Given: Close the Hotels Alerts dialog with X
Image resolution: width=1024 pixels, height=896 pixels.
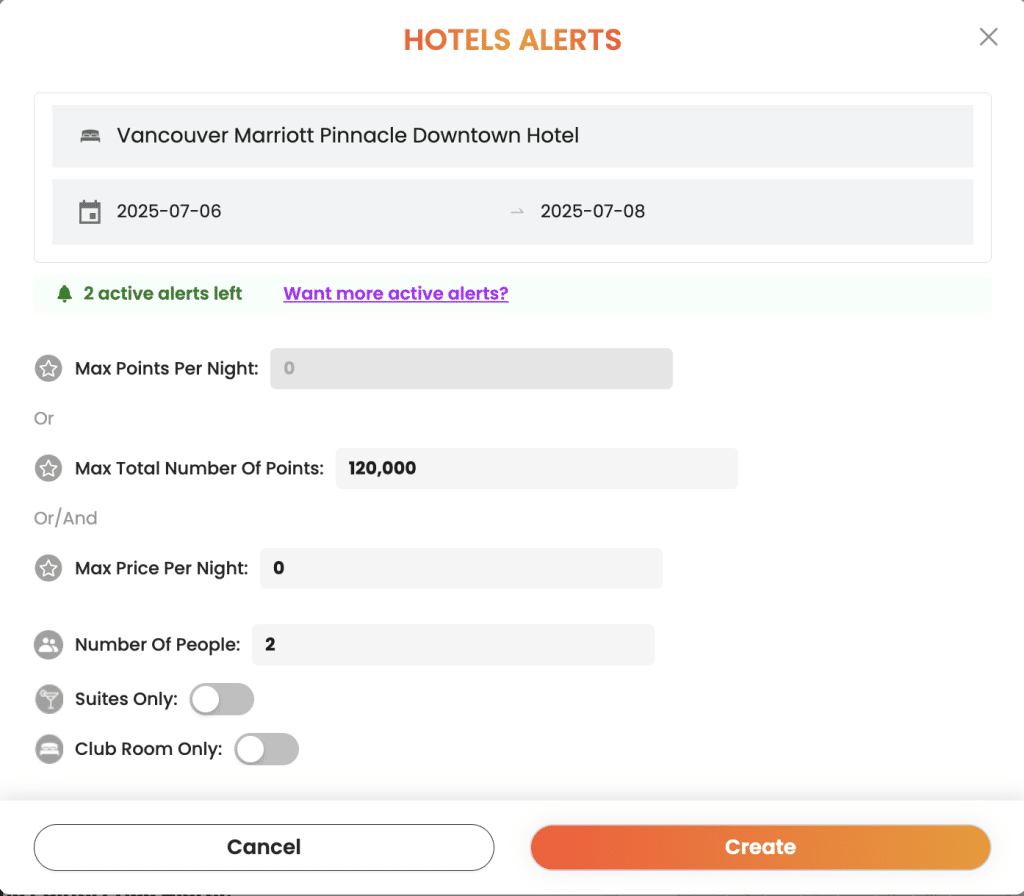Looking at the screenshot, I should pyautogui.click(x=988, y=38).
